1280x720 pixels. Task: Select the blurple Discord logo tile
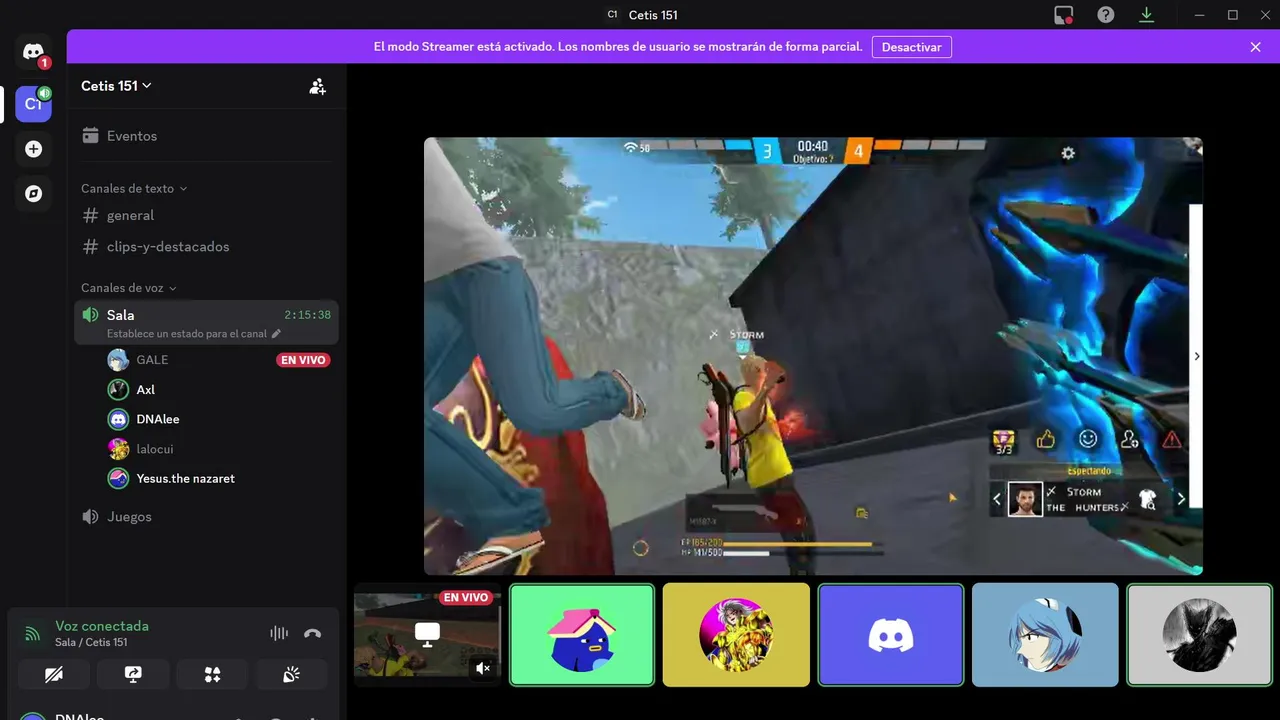[x=891, y=635]
